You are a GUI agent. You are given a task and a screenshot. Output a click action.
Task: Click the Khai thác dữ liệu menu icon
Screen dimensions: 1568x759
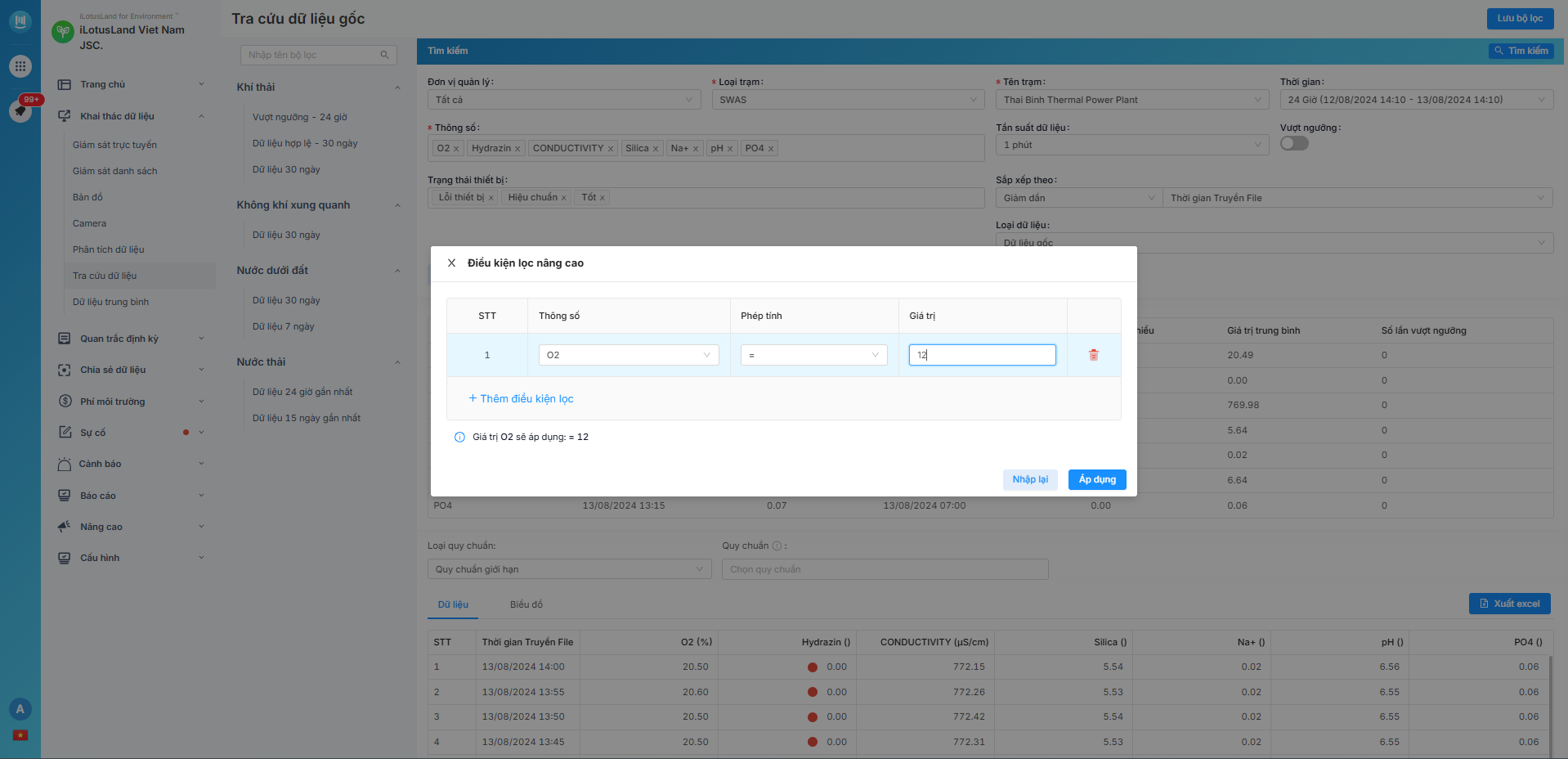pos(65,116)
